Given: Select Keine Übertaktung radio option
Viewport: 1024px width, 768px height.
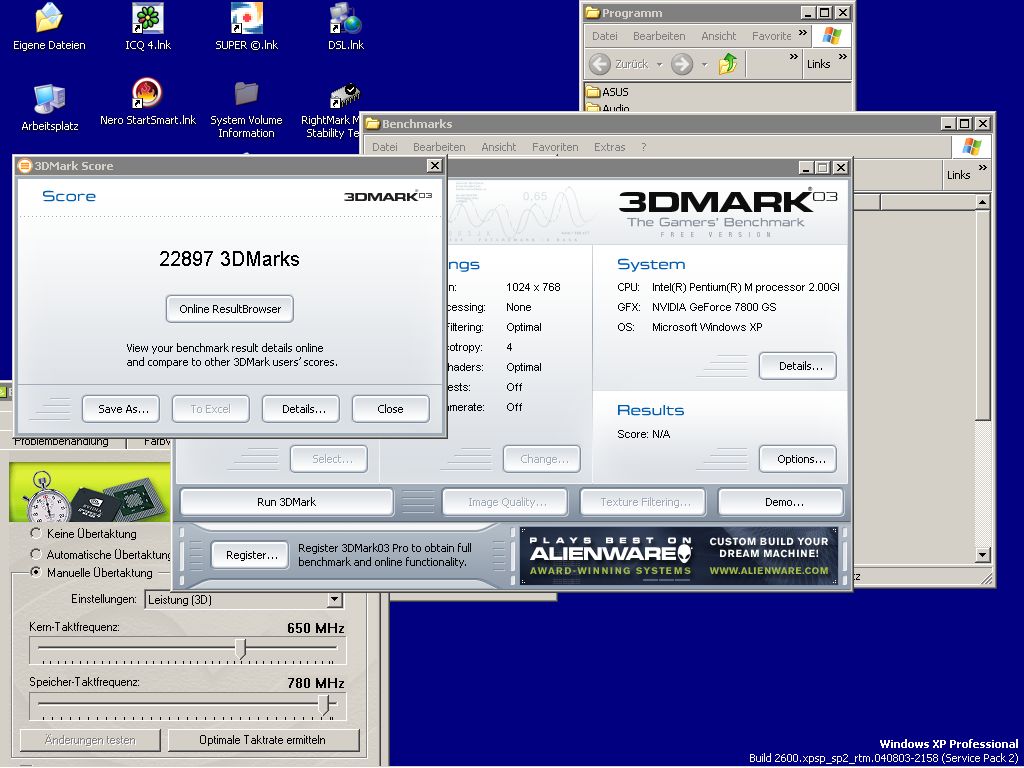Looking at the screenshot, I should 37,534.
